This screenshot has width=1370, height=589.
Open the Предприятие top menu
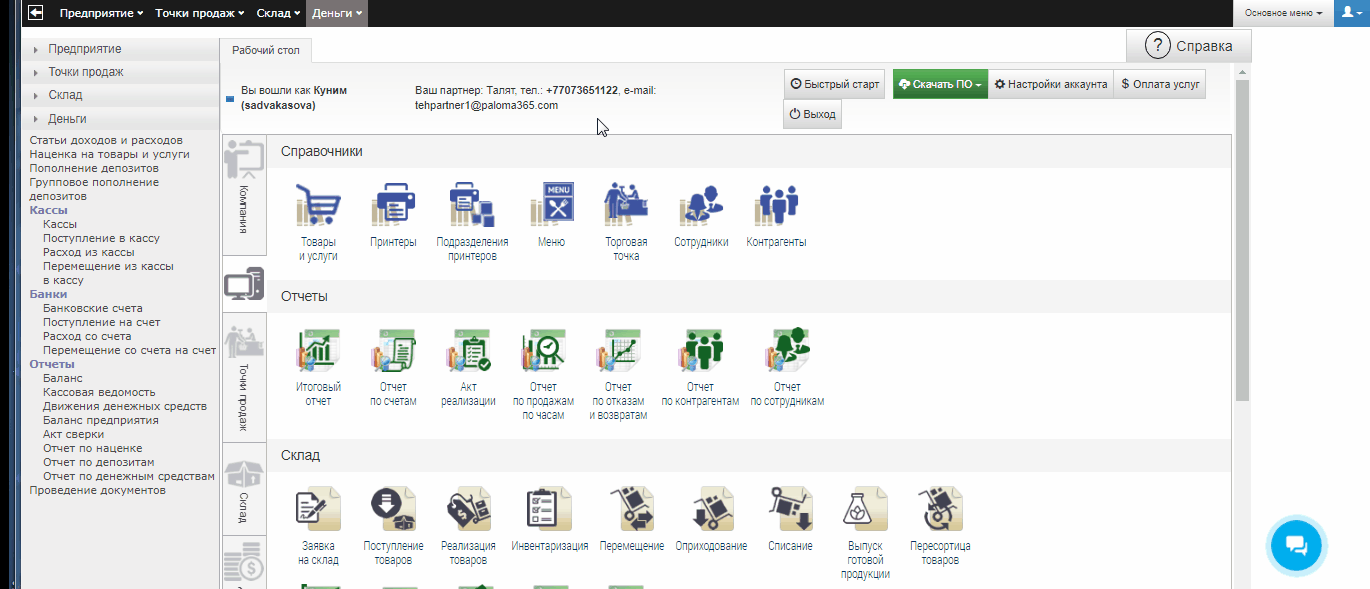[x=100, y=13]
